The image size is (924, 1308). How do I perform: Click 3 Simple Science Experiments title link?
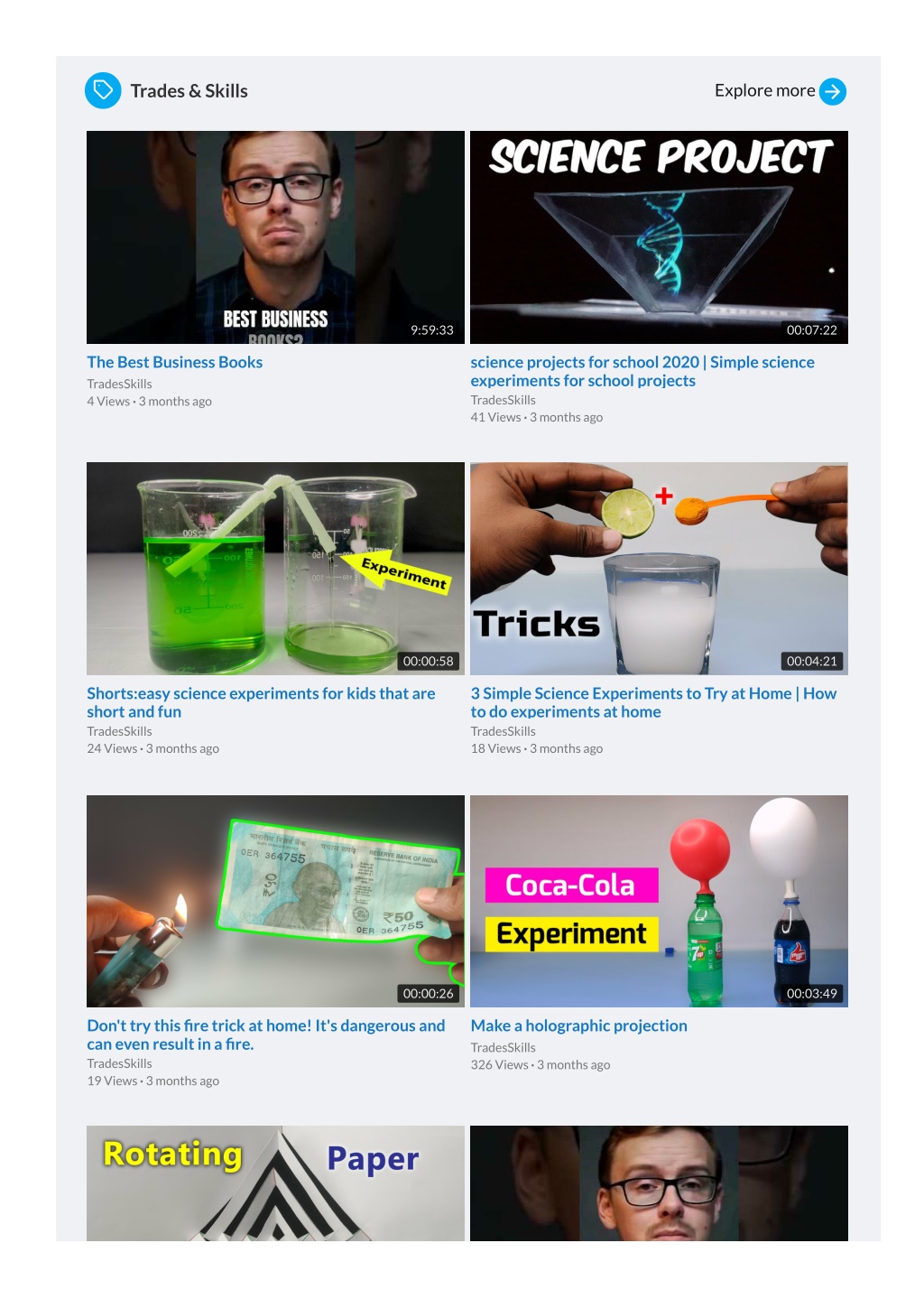(653, 702)
